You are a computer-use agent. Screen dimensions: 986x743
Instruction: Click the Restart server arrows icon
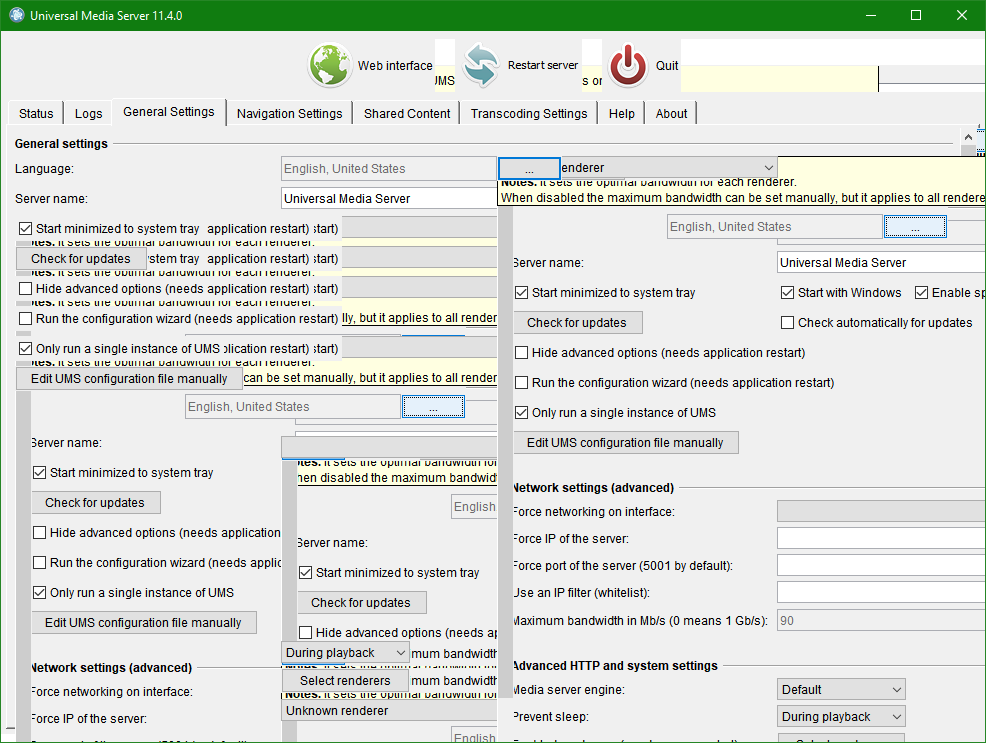point(481,65)
